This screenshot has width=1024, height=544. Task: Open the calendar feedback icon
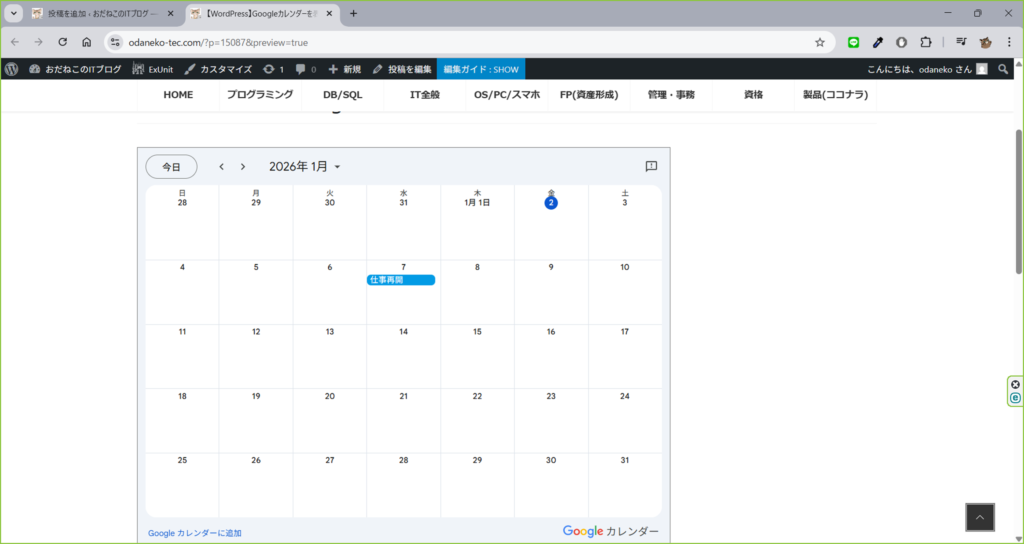coord(651,167)
